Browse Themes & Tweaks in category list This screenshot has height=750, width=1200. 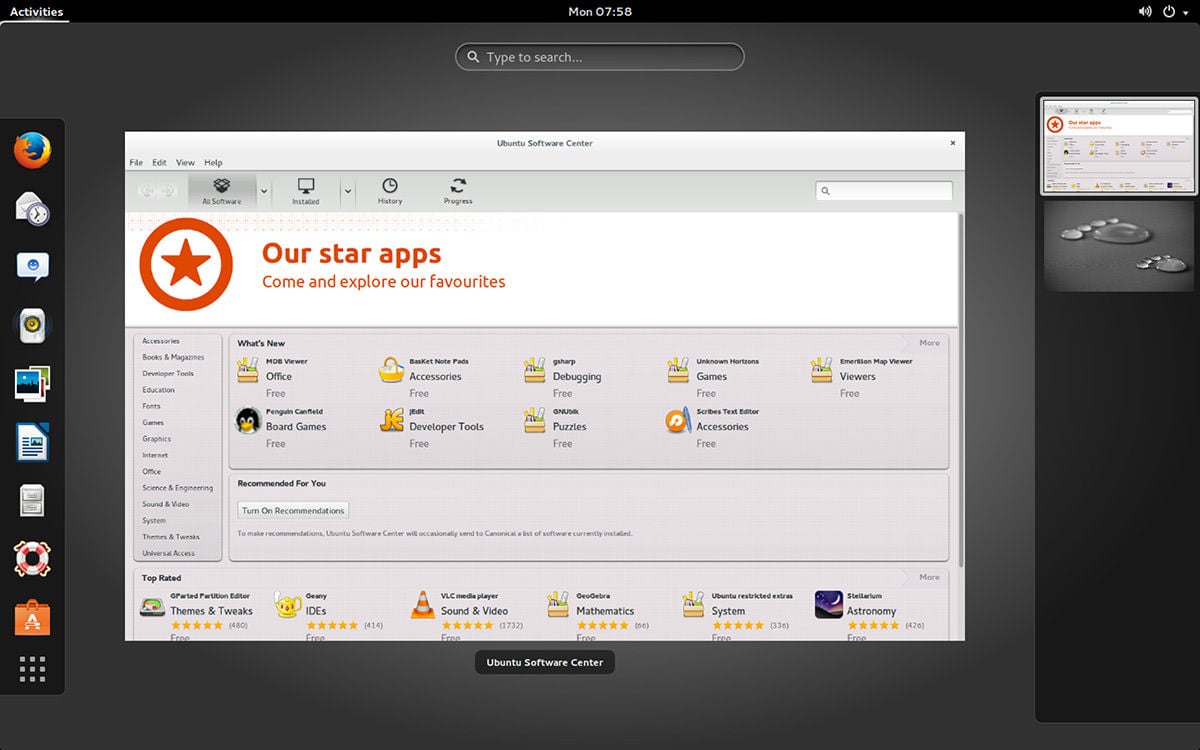click(x=169, y=537)
